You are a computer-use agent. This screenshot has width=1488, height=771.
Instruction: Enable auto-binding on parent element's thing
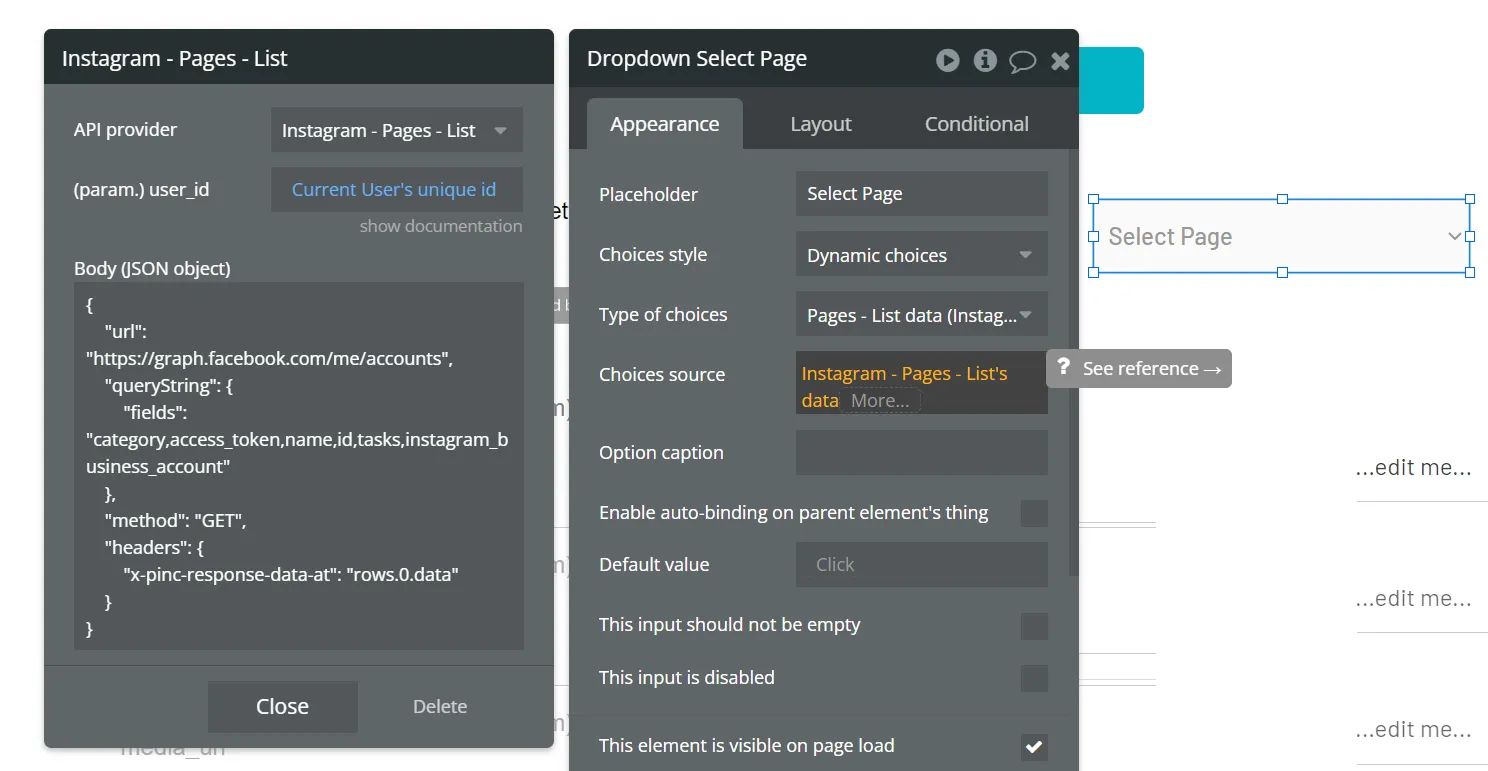click(x=1034, y=514)
